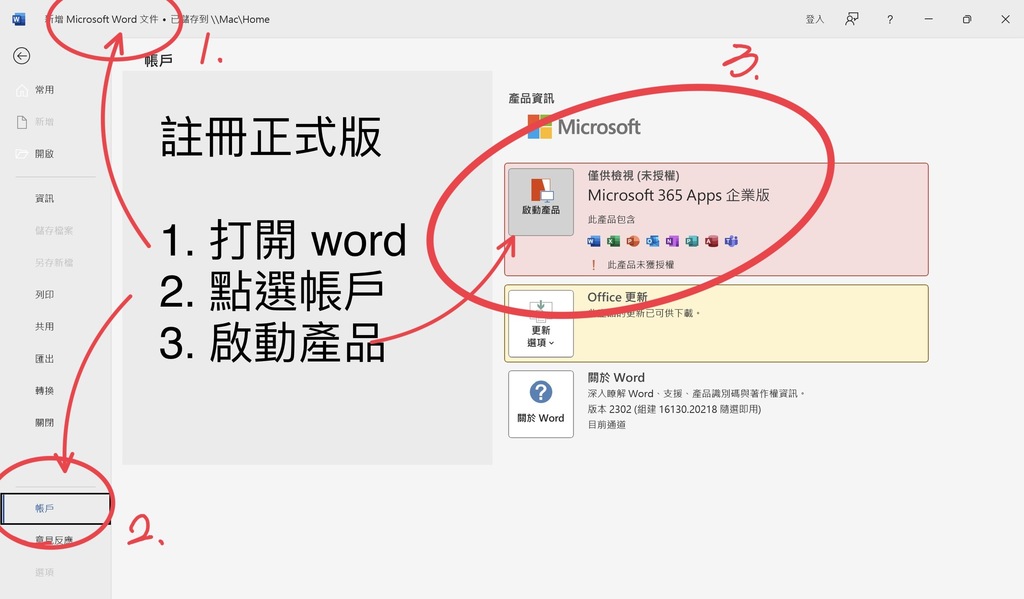Click 關閉 (Close) in the sidebar
The height and width of the screenshot is (599, 1024).
click(x=44, y=422)
